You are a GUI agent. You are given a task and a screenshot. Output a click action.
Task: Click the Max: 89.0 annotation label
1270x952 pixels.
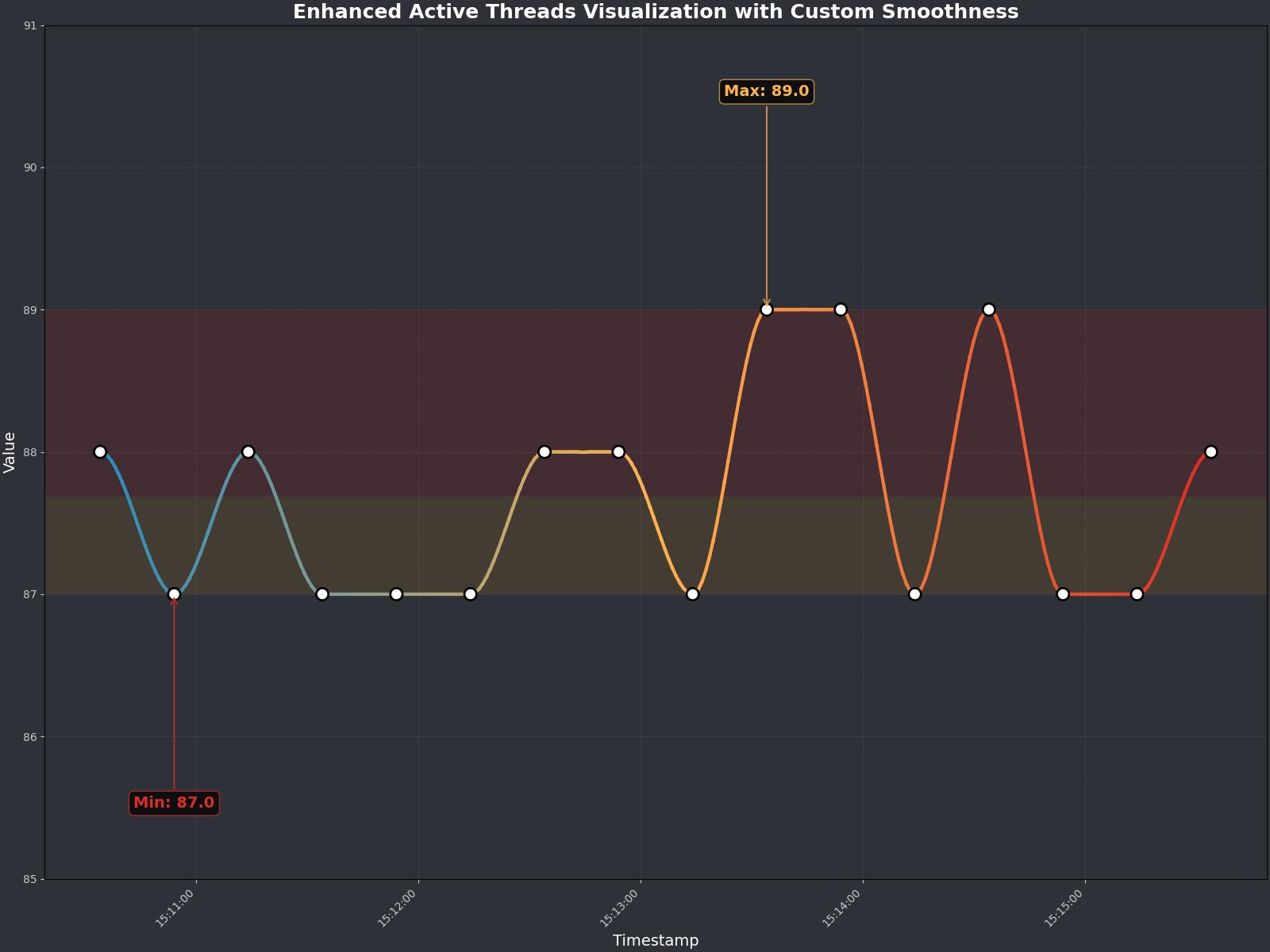click(x=766, y=91)
